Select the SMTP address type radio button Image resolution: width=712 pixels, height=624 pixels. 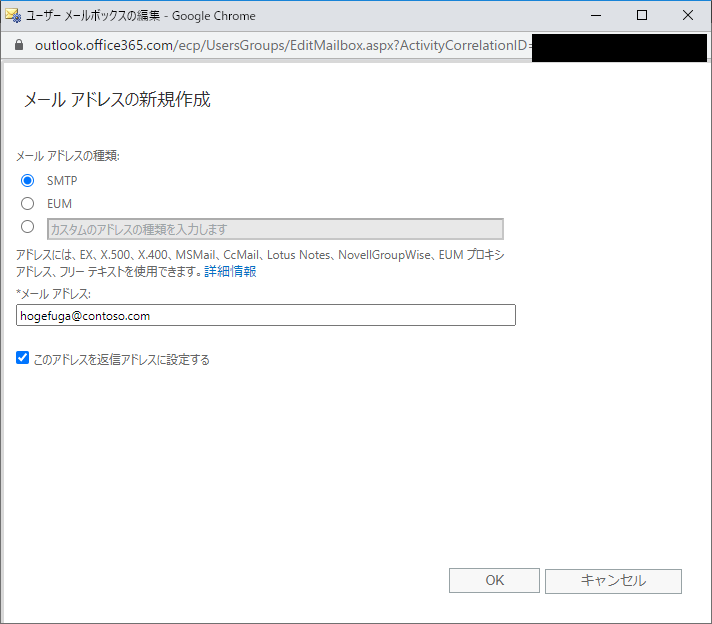click(27, 181)
